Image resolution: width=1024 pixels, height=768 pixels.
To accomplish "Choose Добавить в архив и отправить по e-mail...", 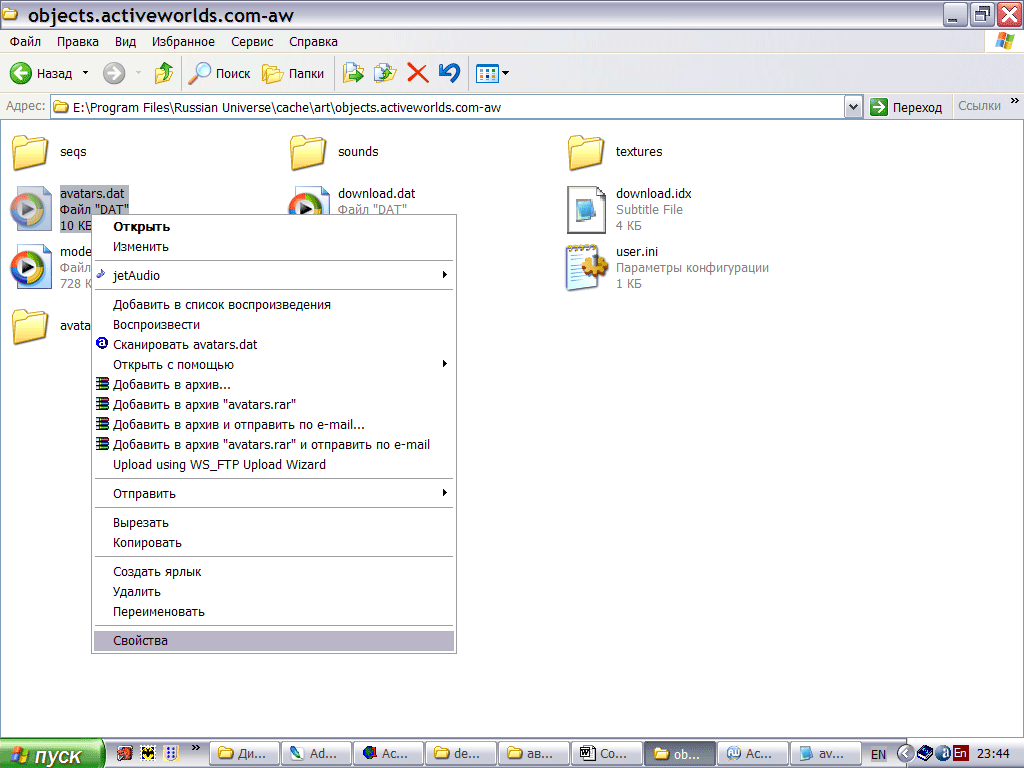I will (274, 424).
